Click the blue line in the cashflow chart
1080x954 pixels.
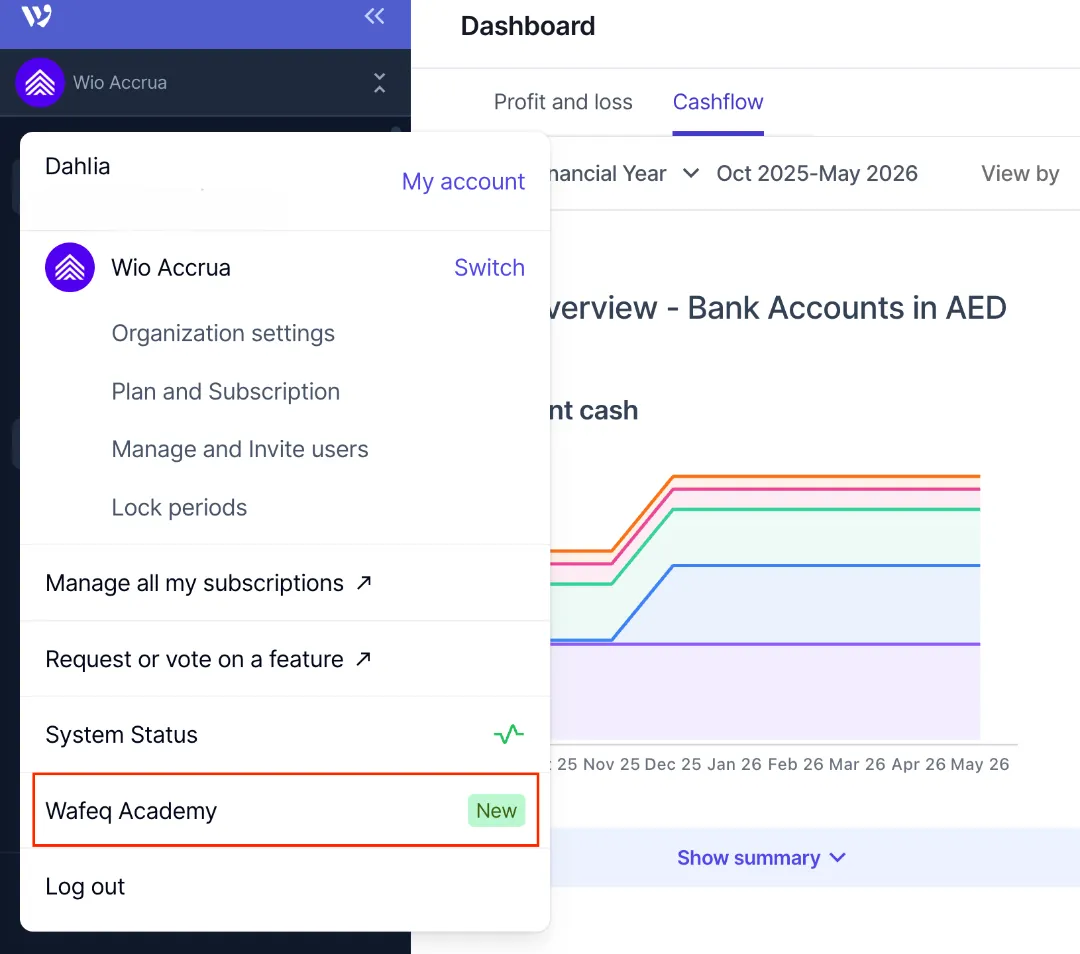click(827, 566)
